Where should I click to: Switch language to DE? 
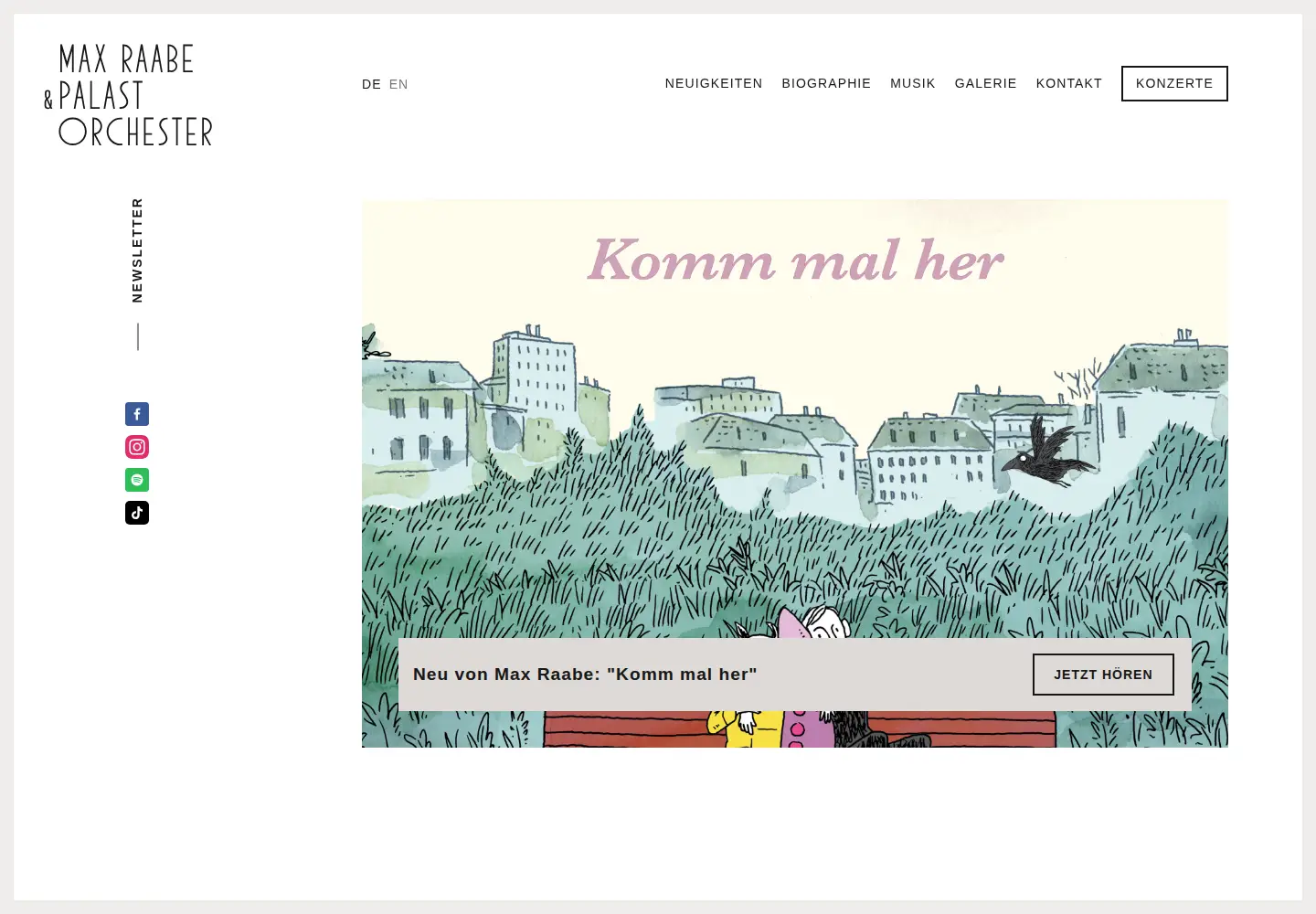click(x=371, y=84)
